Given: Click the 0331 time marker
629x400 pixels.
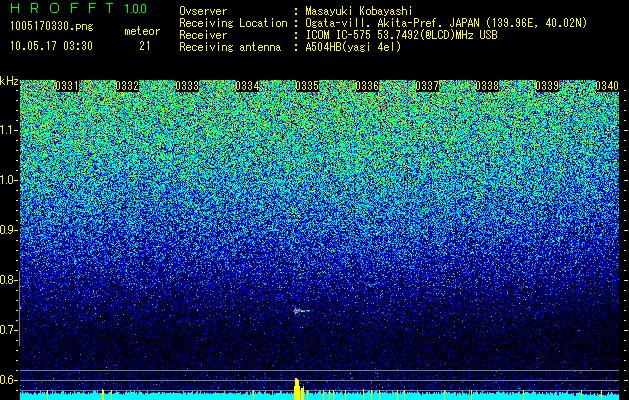Looking at the screenshot, I should coord(67,86).
